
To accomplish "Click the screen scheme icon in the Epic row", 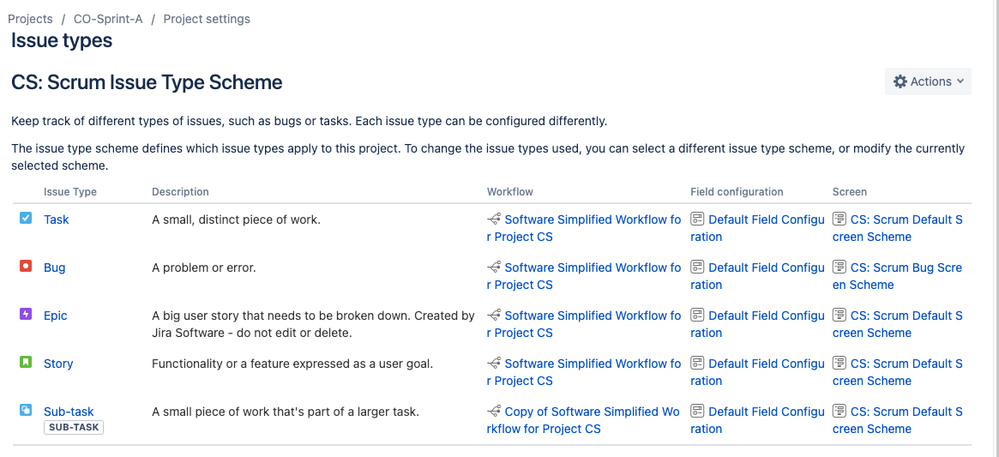I will (x=839, y=316).
